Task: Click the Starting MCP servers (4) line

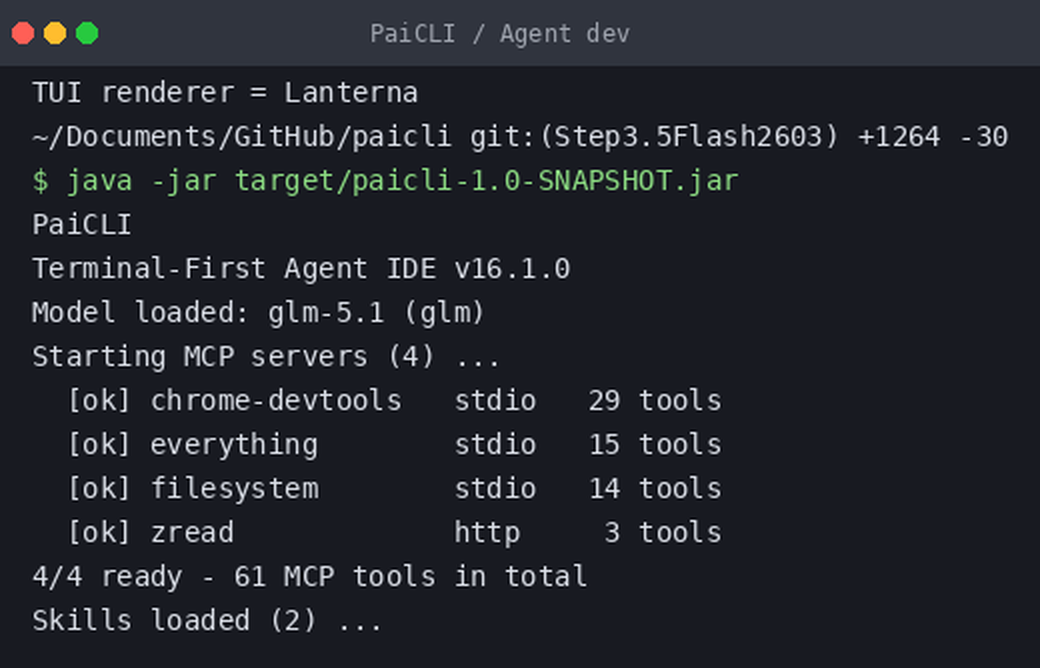Action: (x=266, y=357)
